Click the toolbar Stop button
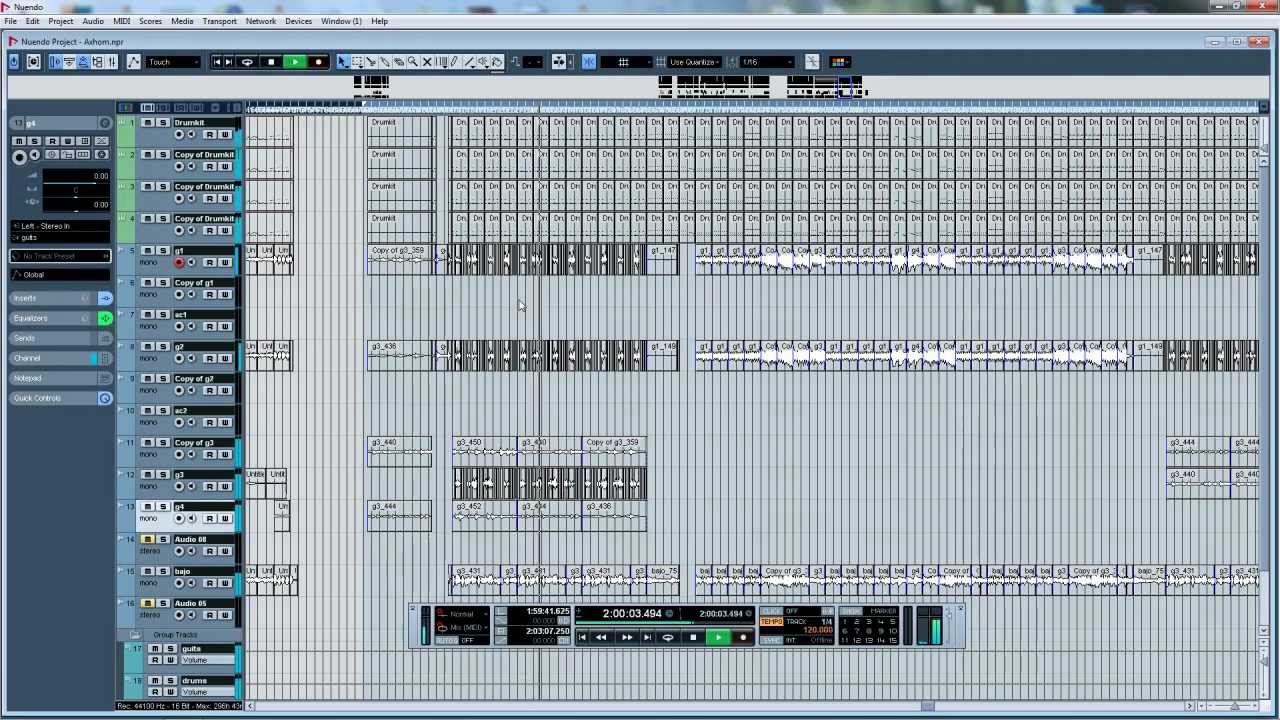The height and width of the screenshot is (720, 1280). [x=271, y=62]
